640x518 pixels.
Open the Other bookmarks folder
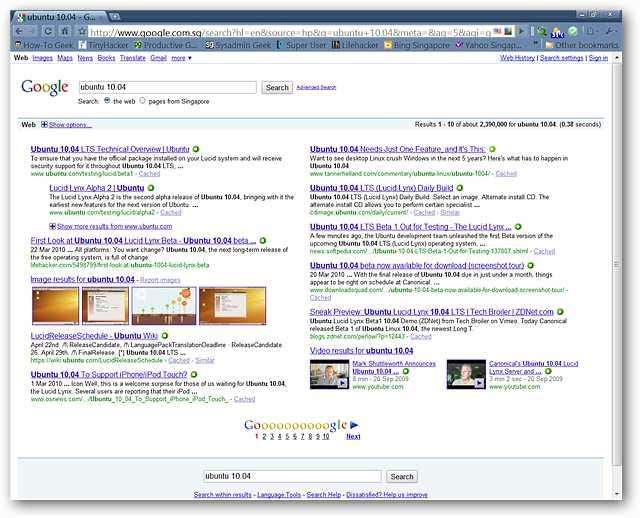click(582, 44)
